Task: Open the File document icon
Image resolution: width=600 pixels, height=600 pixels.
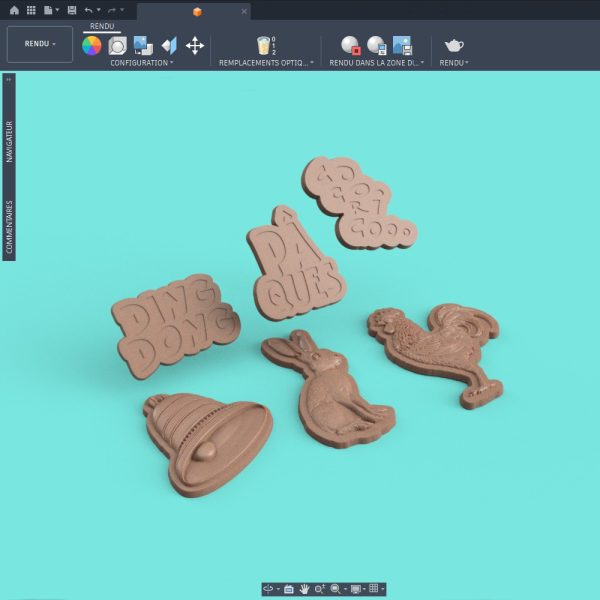Action: click(48, 10)
